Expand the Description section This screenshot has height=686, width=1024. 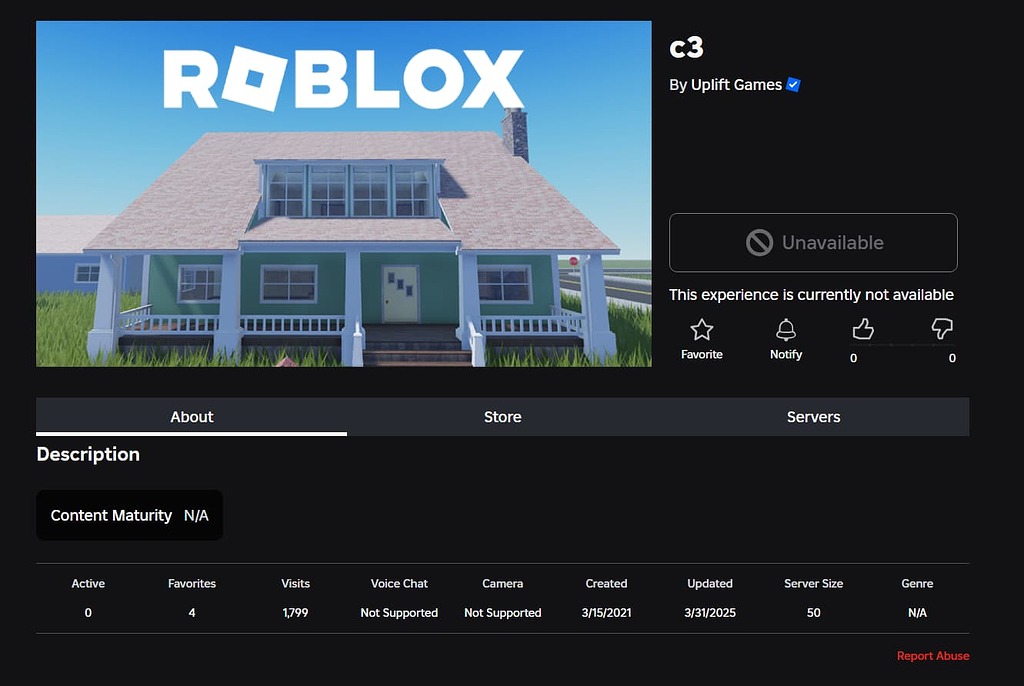coord(88,454)
